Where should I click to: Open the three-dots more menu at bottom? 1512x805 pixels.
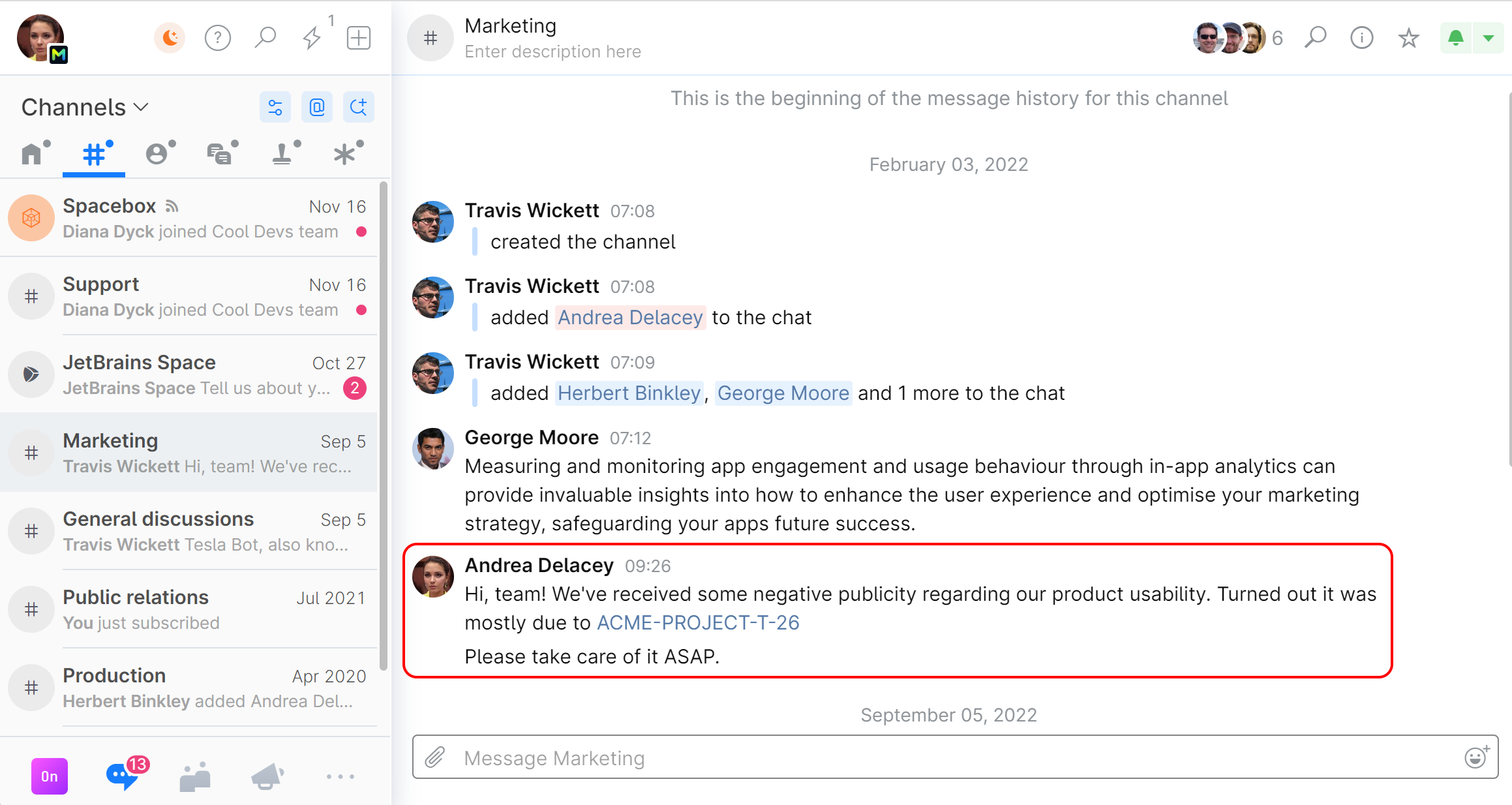click(340, 776)
